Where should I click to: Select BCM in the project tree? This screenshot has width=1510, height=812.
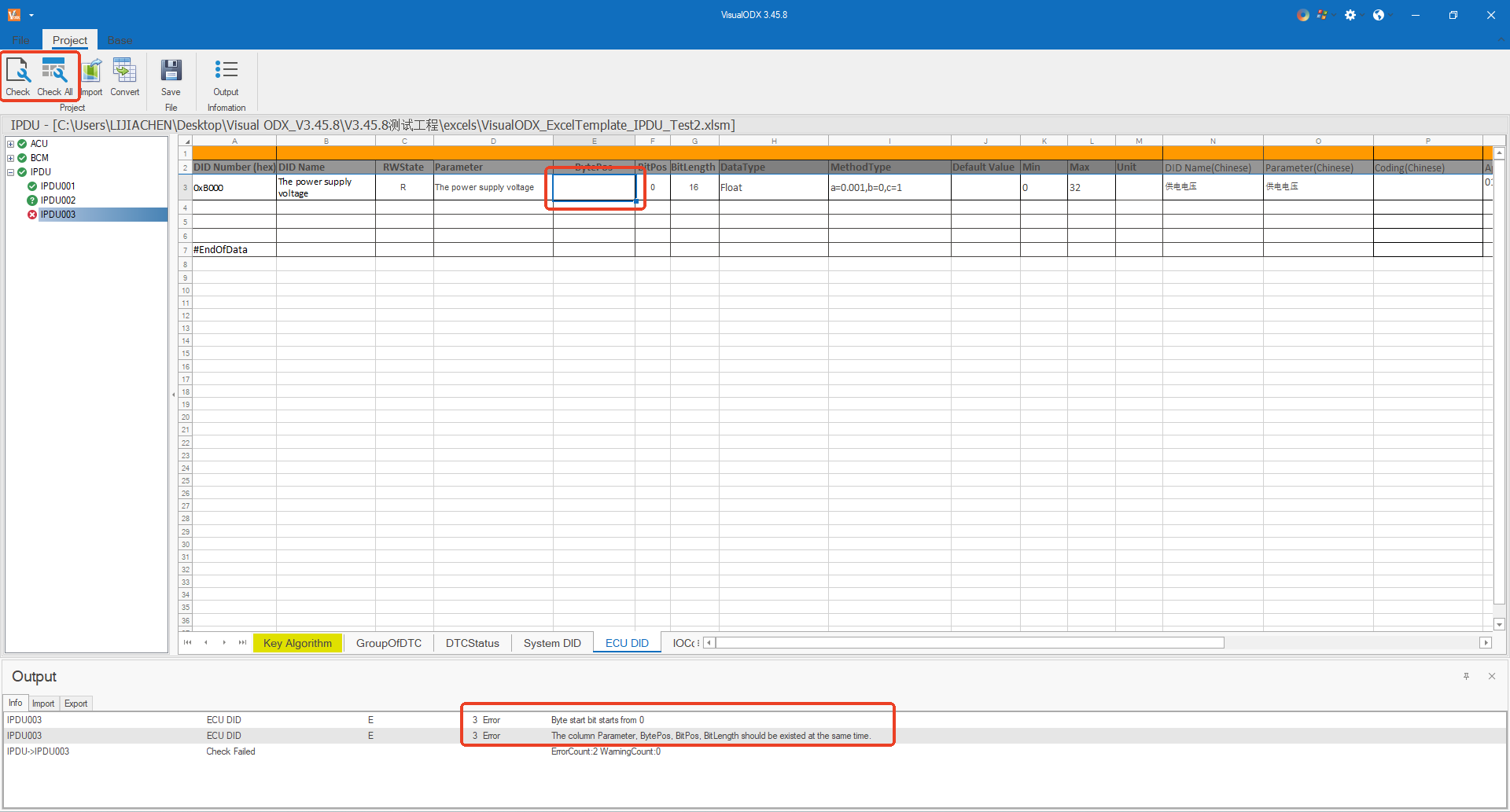pos(39,158)
